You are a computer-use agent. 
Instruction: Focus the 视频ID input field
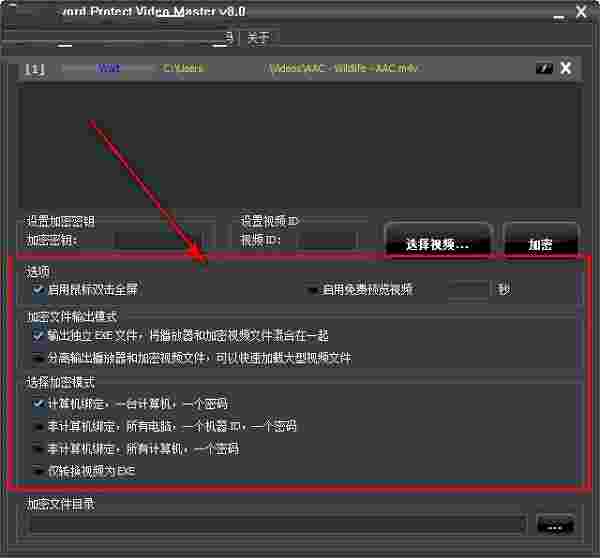coord(328,240)
